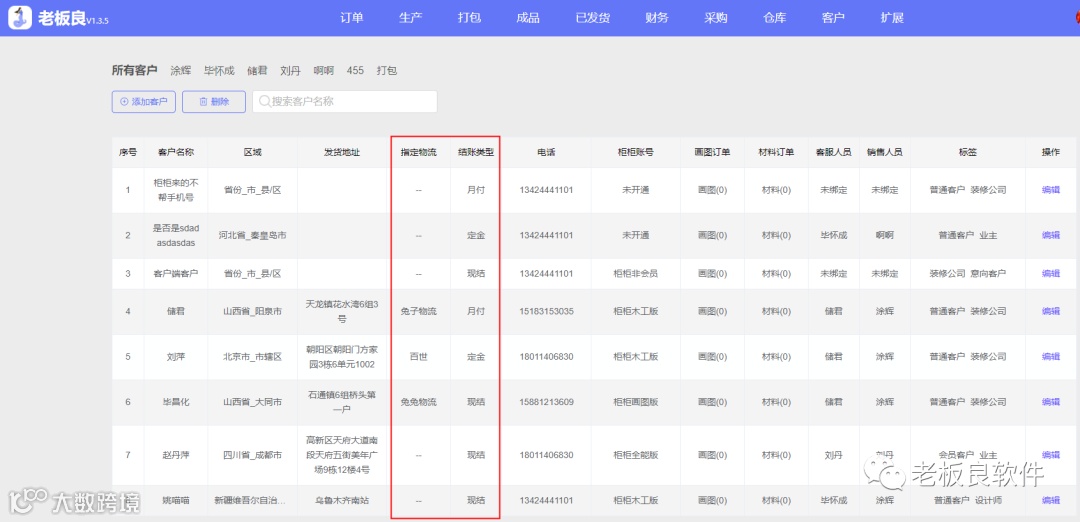This screenshot has height=522, width=1080.
Task: Open the 成品 menu
Action: (528, 18)
